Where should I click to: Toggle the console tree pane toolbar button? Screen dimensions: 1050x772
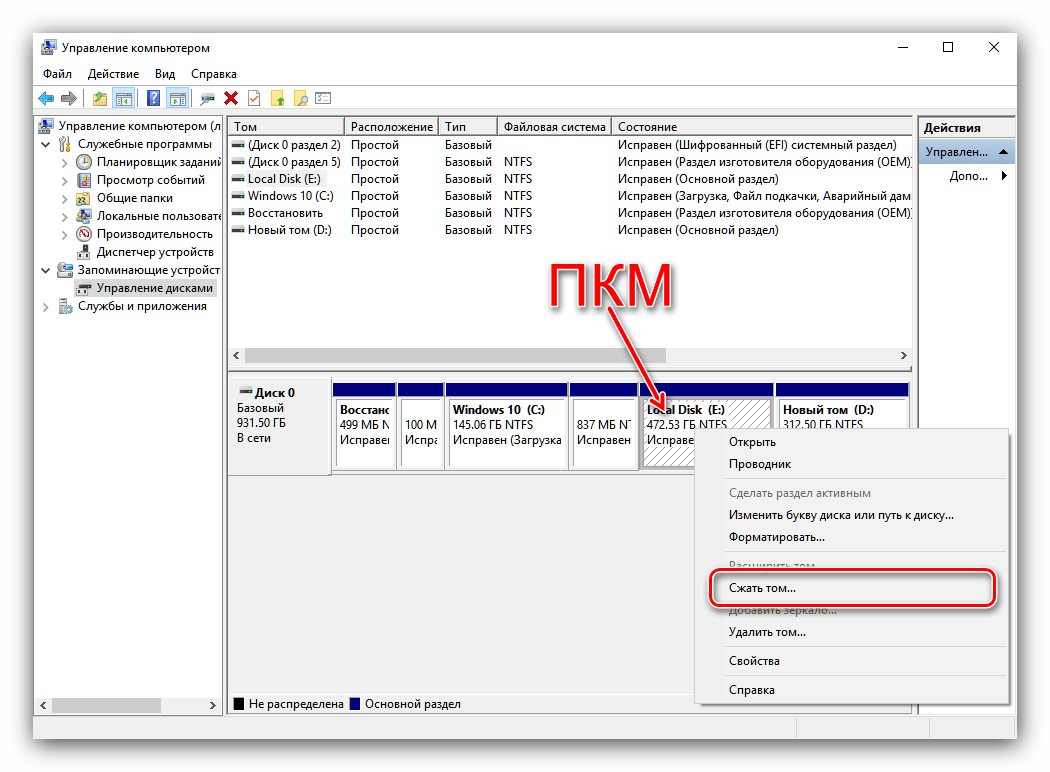tap(124, 98)
